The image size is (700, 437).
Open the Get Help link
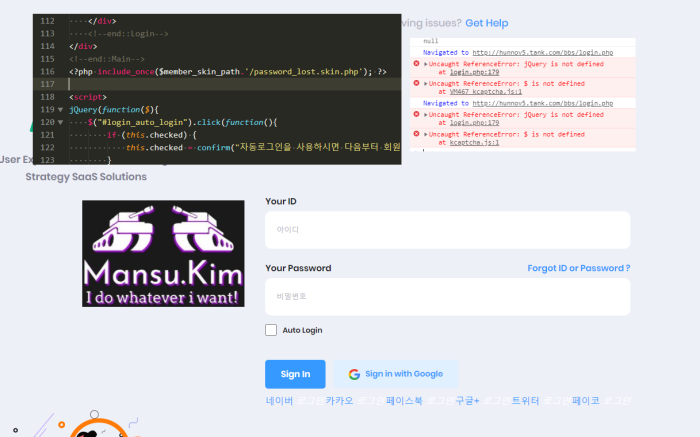pos(487,23)
